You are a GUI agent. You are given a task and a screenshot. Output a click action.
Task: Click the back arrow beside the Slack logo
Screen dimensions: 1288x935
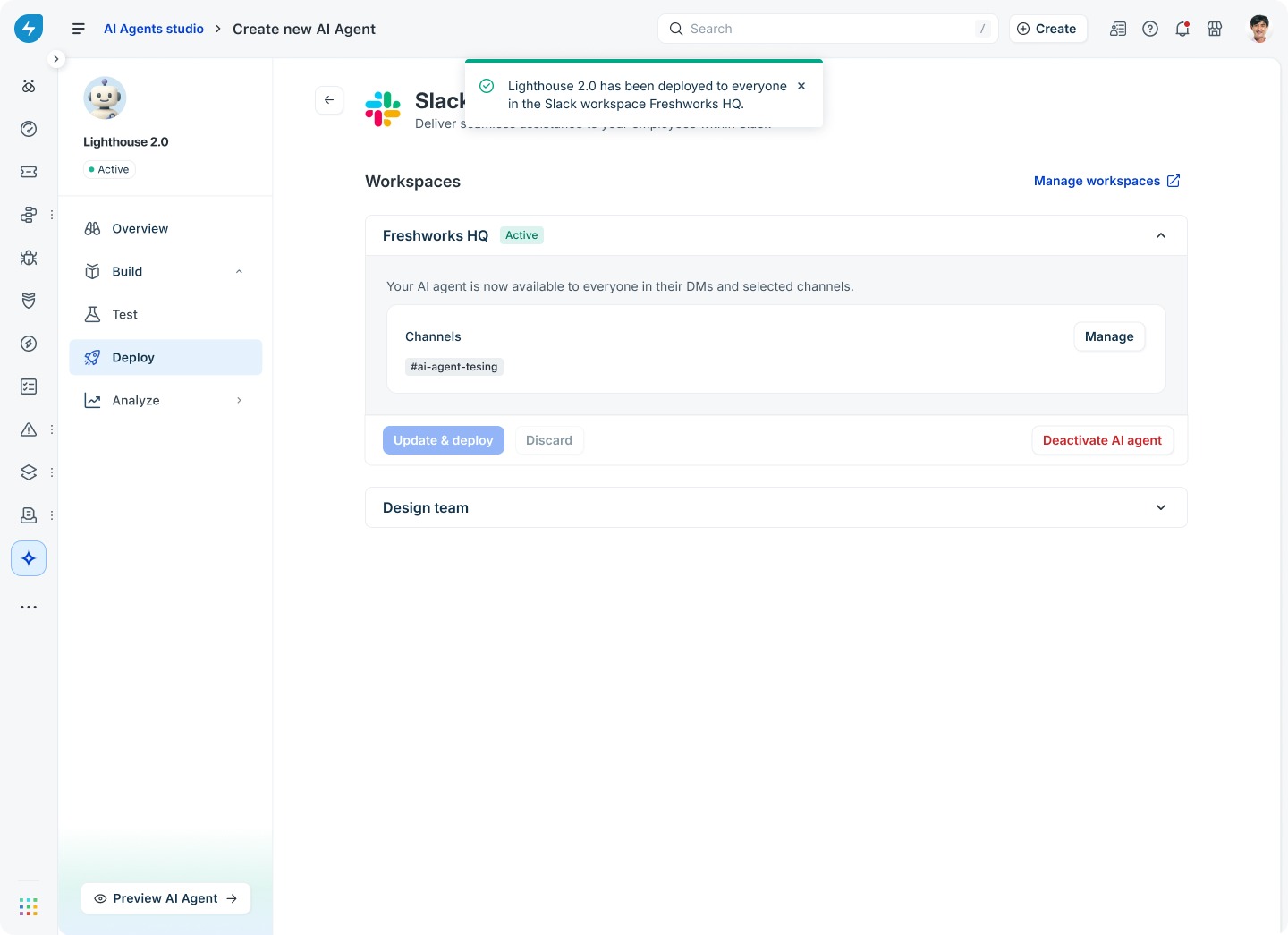pyautogui.click(x=329, y=100)
